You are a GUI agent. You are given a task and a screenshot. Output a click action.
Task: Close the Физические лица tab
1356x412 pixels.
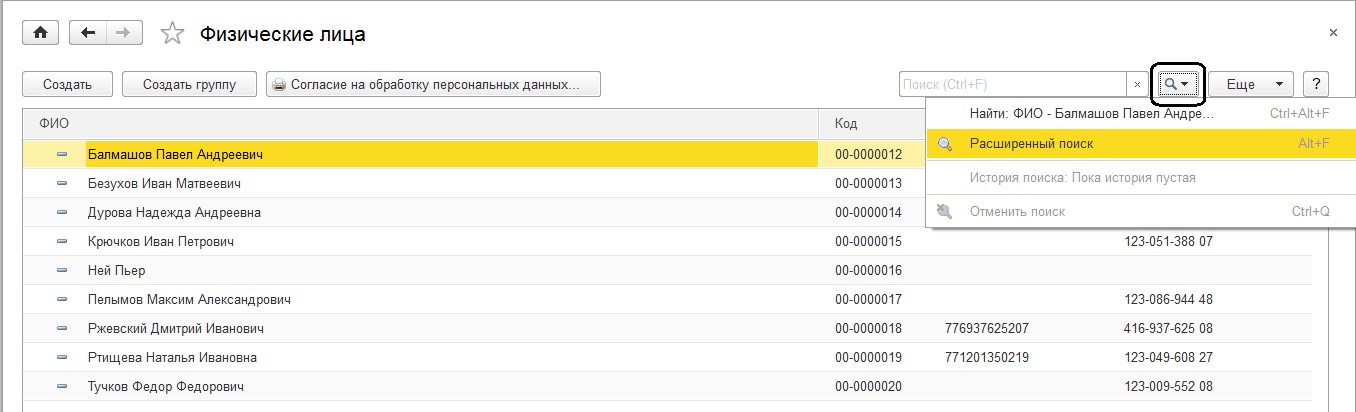click(x=1333, y=33)
